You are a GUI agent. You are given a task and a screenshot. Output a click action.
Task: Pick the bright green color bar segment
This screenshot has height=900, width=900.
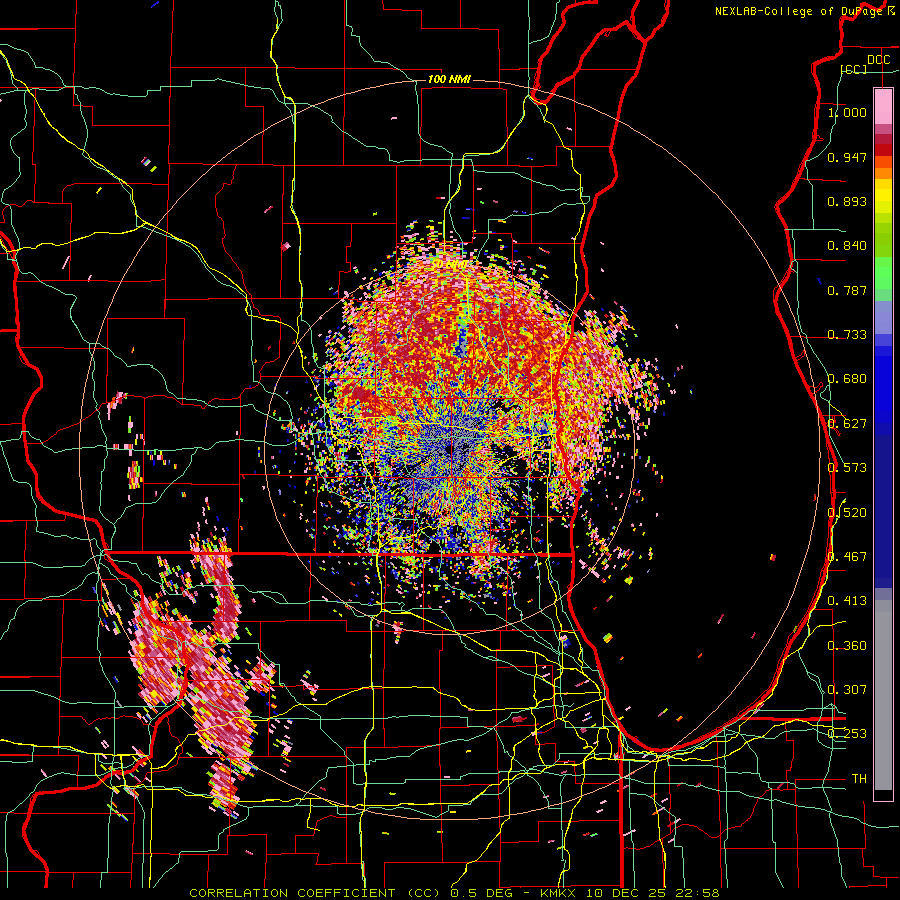(x=883, y=273)
